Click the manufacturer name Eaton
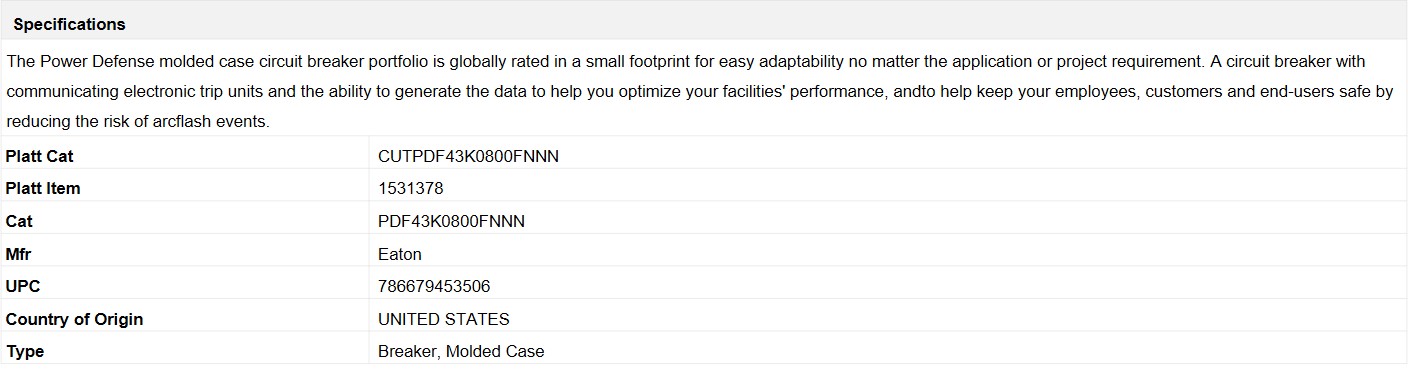This screenshot has height=372, width=1408. click(400, 254)
